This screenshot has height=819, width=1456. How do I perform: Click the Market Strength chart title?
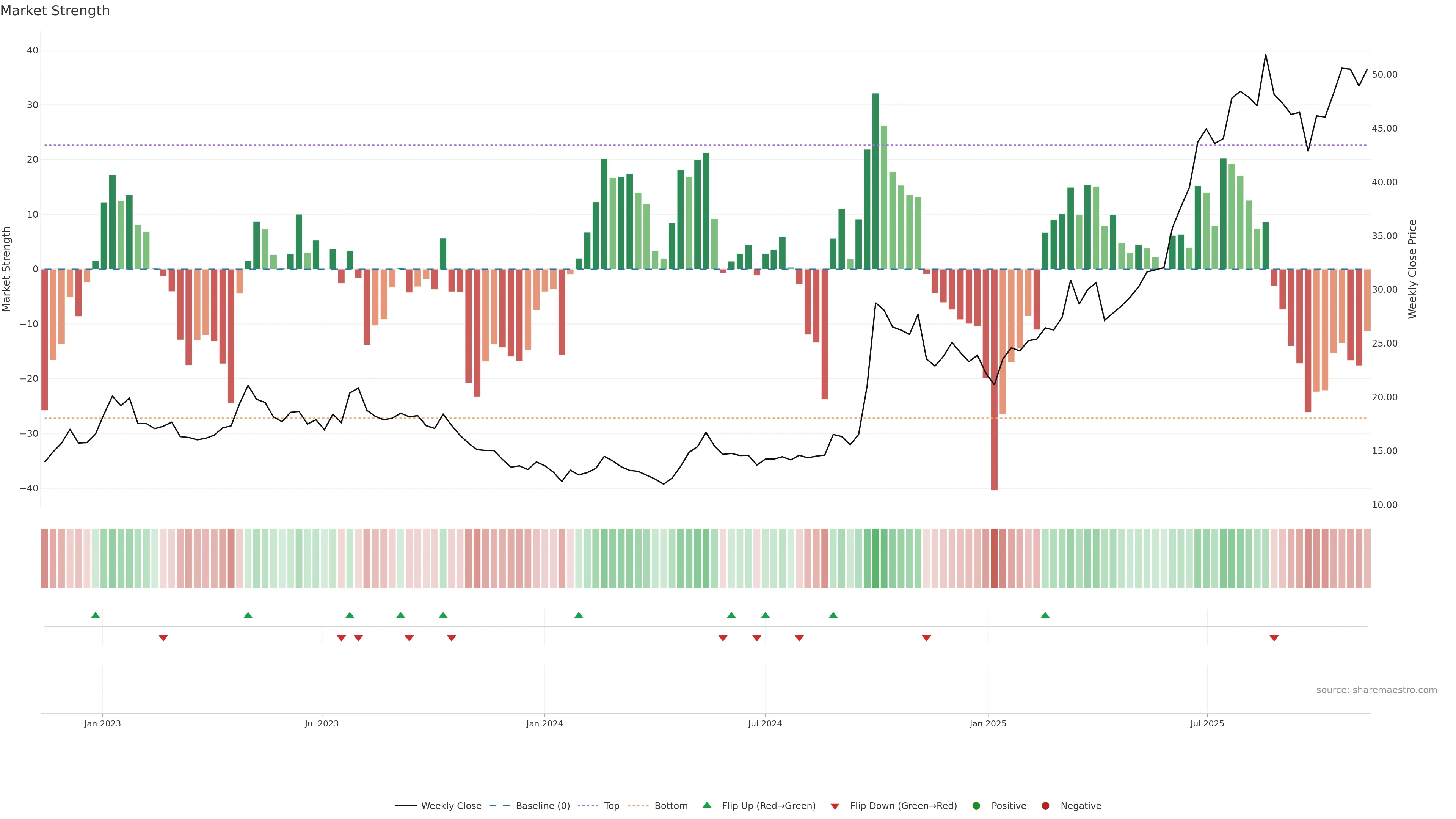click(55, 11)
